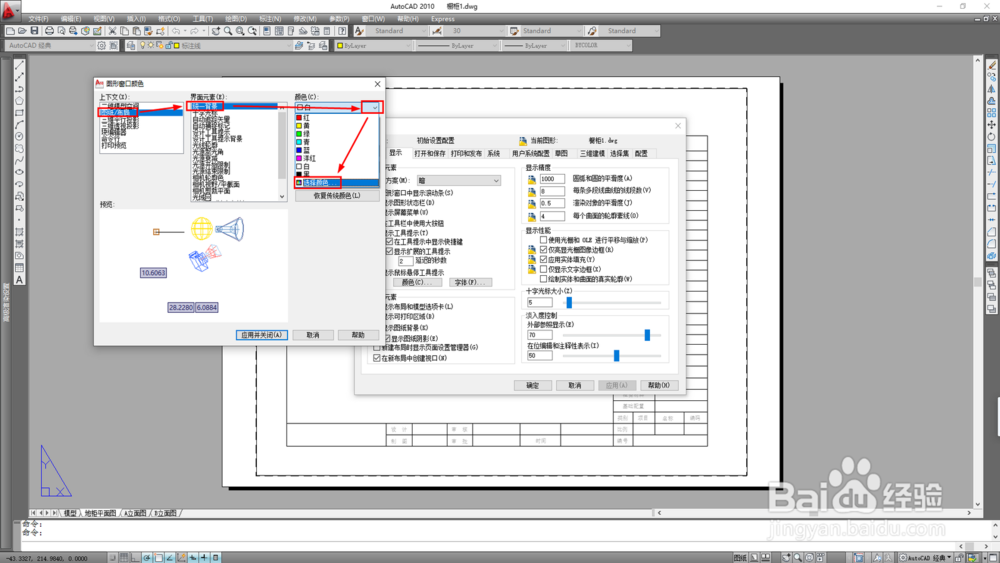This screenshot has height=563, width=1000.
Task: Select the Arc draw tool
Action: click(19, 124)
